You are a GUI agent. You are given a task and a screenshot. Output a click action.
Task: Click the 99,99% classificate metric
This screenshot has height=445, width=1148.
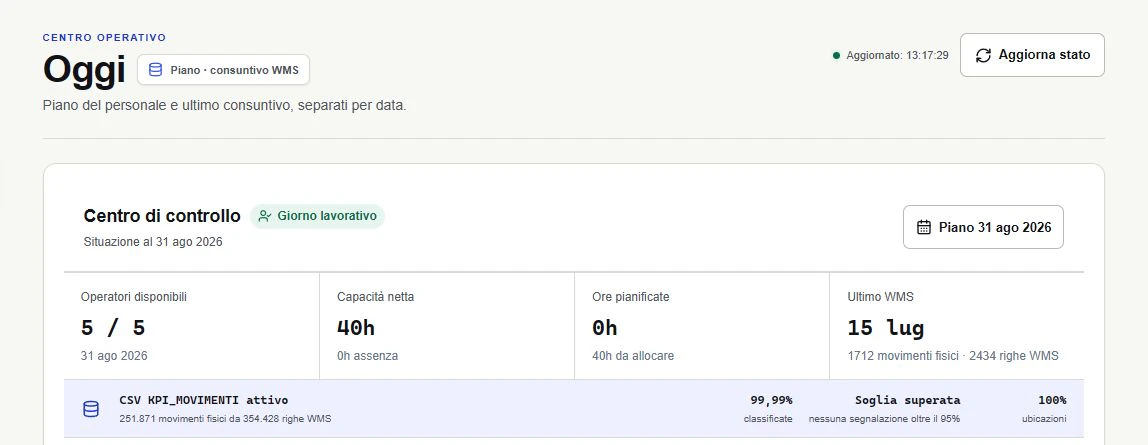coord(768,409)
